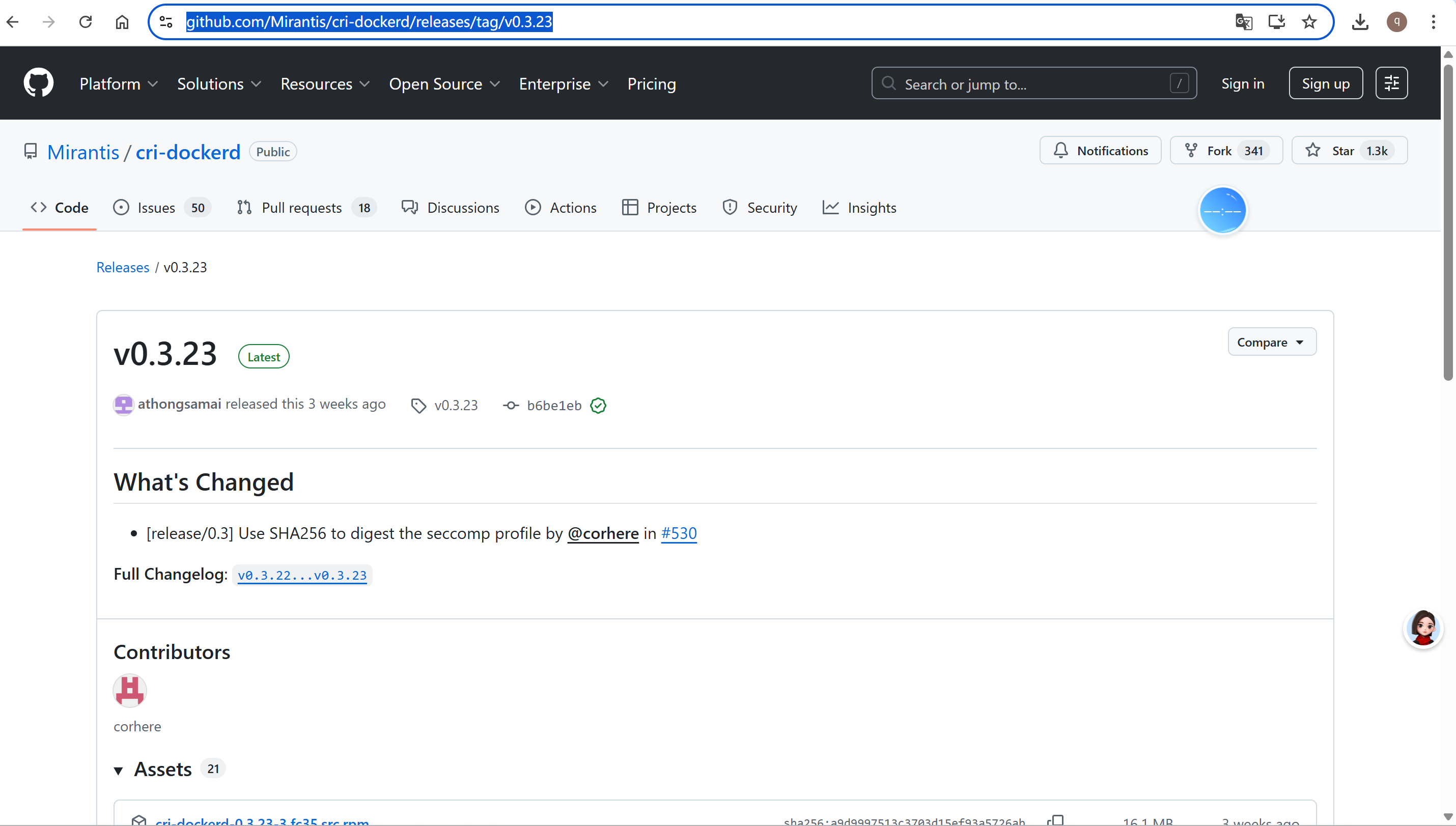Bookmark this page with the star icon
Screen dimensions: 1456x826
click(1309, 22)
